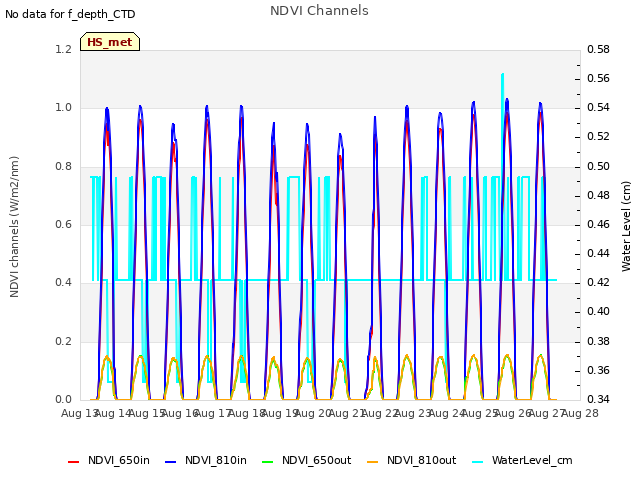640x480 pixels.
Task: Click the 'NDVI channels (W/m2/nm)' axis label
Action: [14, 227]
